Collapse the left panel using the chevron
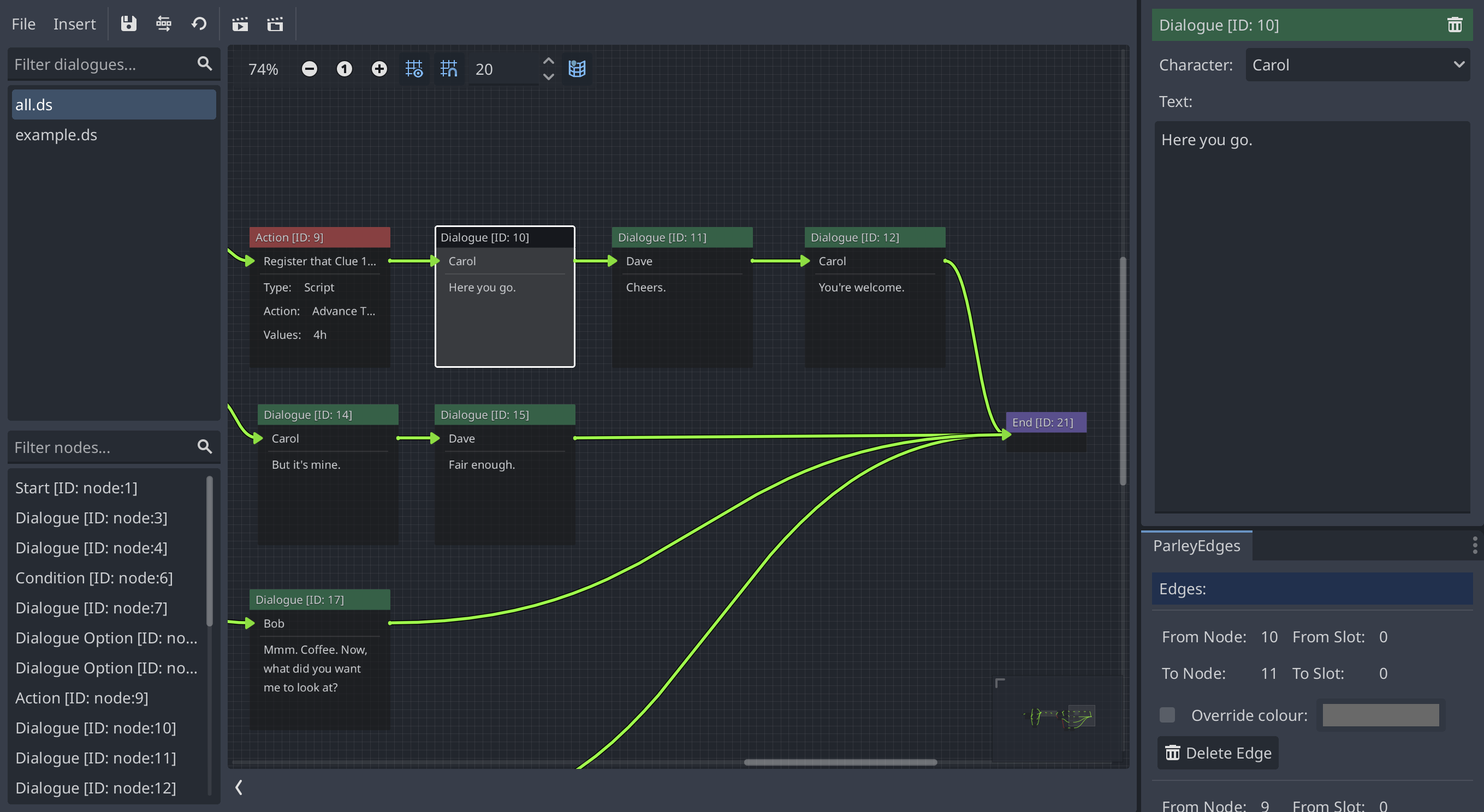 (x=238, y=787)
